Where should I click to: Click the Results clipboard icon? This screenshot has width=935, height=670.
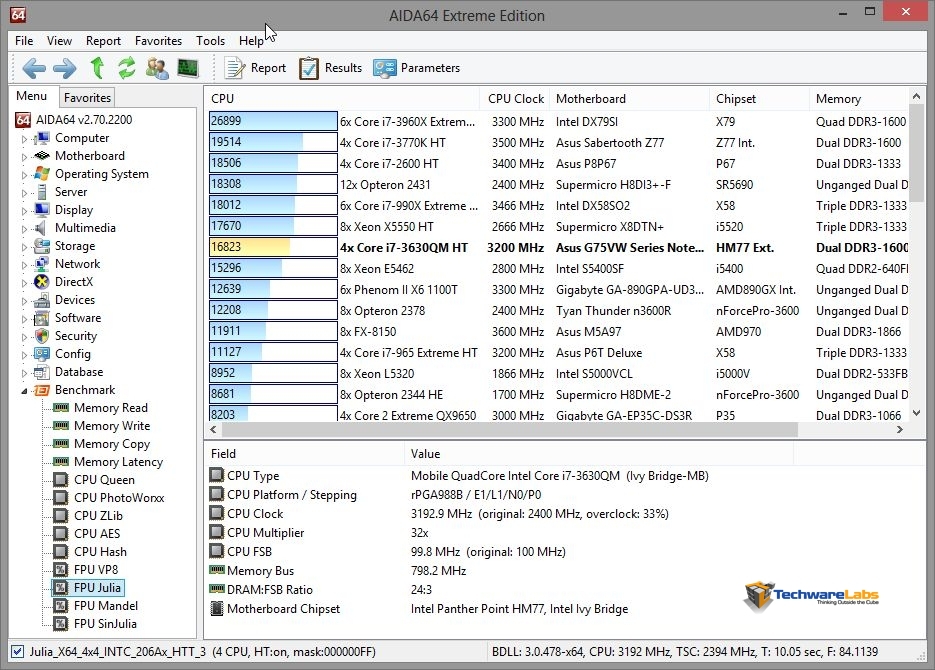308,68
